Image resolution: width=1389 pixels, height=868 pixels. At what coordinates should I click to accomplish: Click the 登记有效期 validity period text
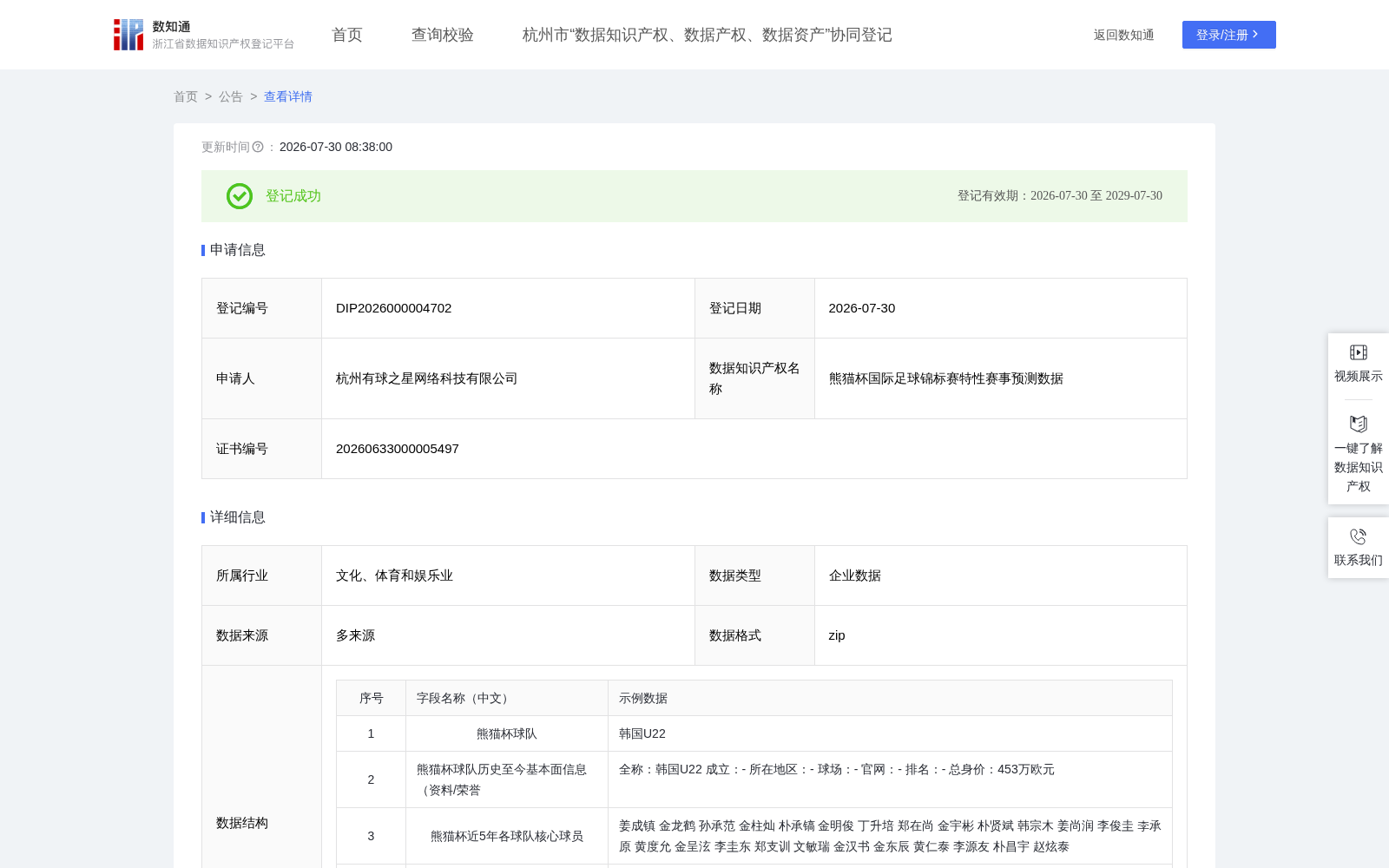coord(1060,196)
